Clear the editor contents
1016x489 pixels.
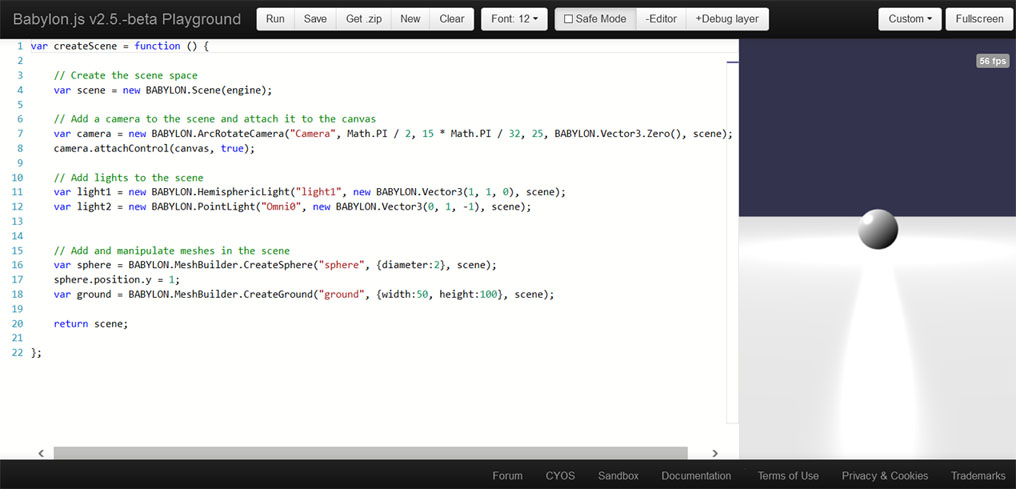pos(452,19)
